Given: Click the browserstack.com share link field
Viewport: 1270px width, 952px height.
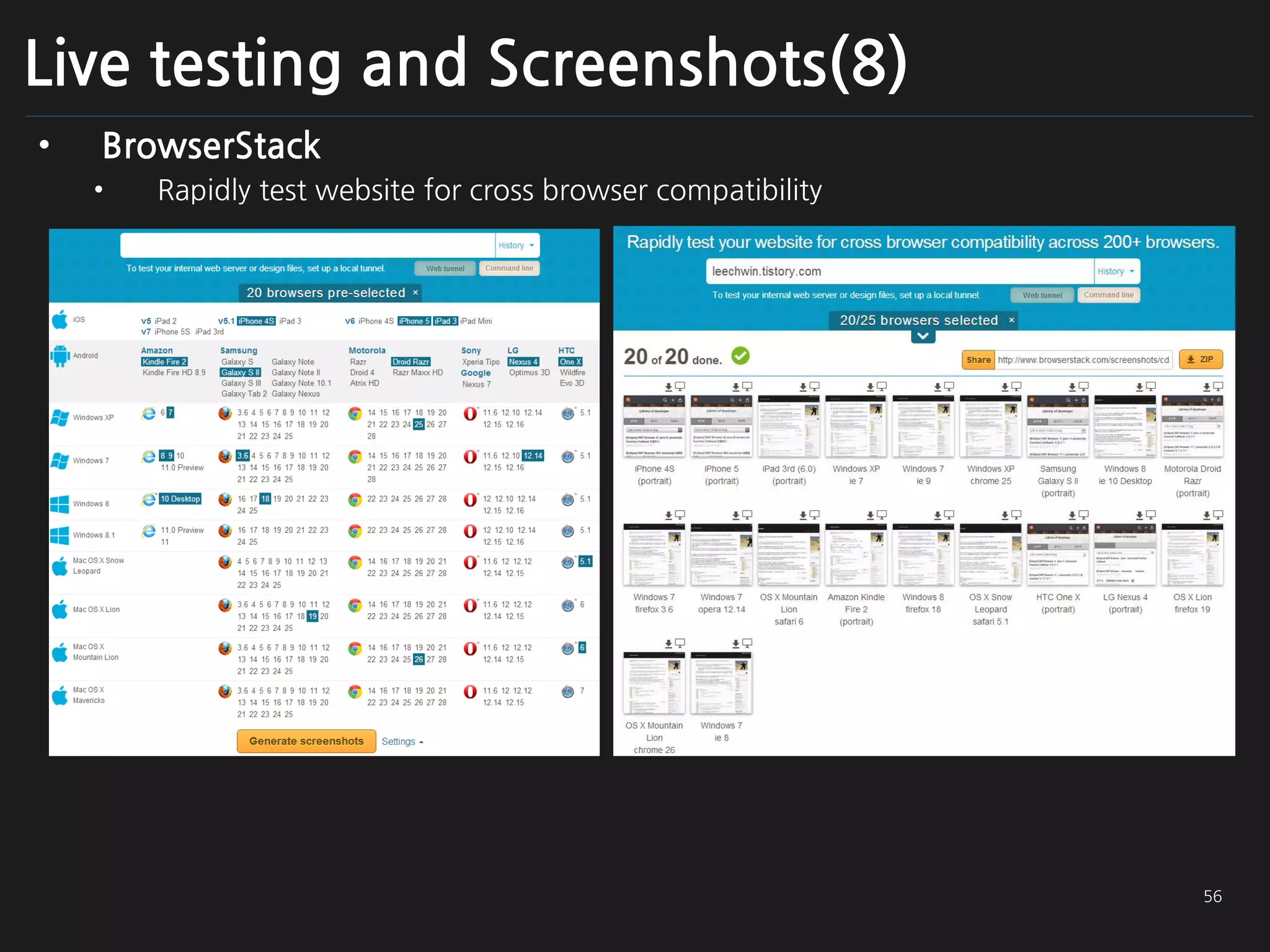Looking at the screenshot, I should pos(1083,360).
